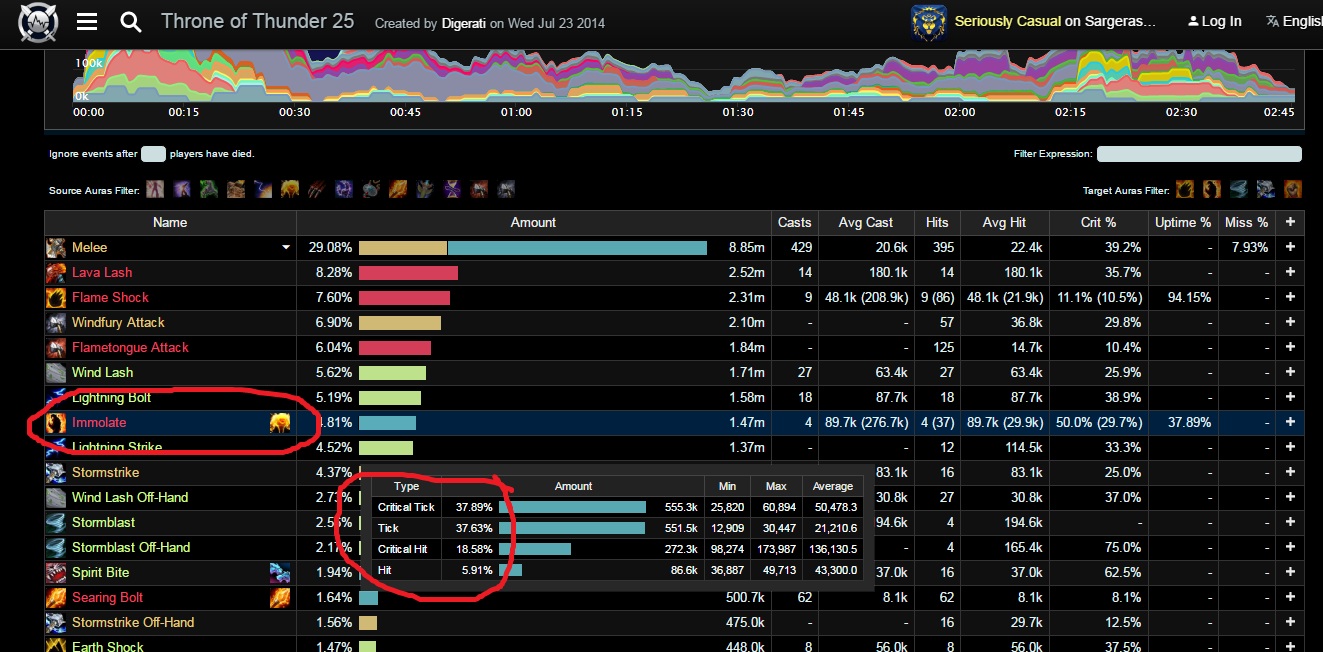1323x652 pixels.
Task: Open the hamburger navigation menu
Action: tap(87, 21)
